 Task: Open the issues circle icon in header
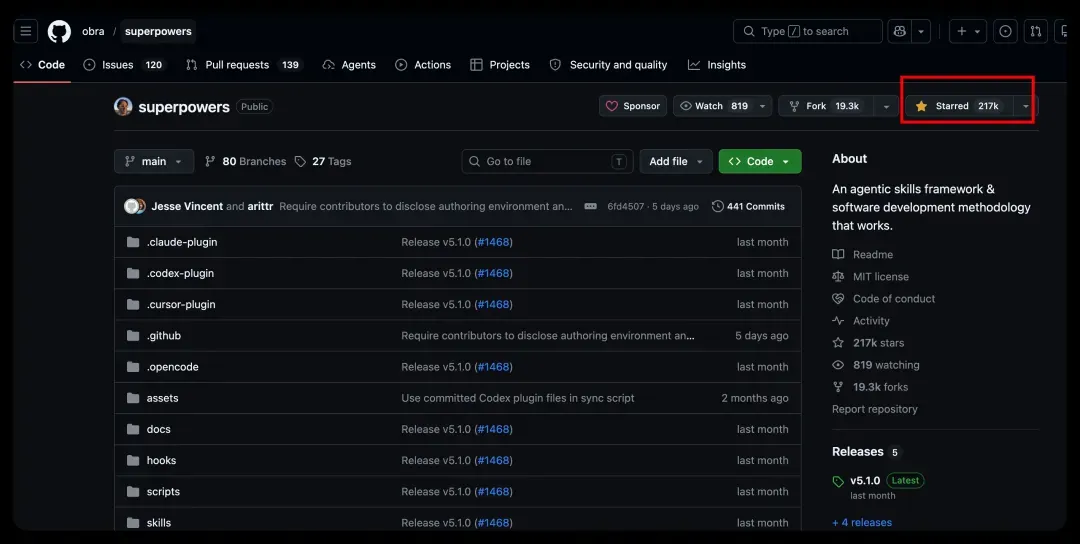click(x=1006, y=31)
